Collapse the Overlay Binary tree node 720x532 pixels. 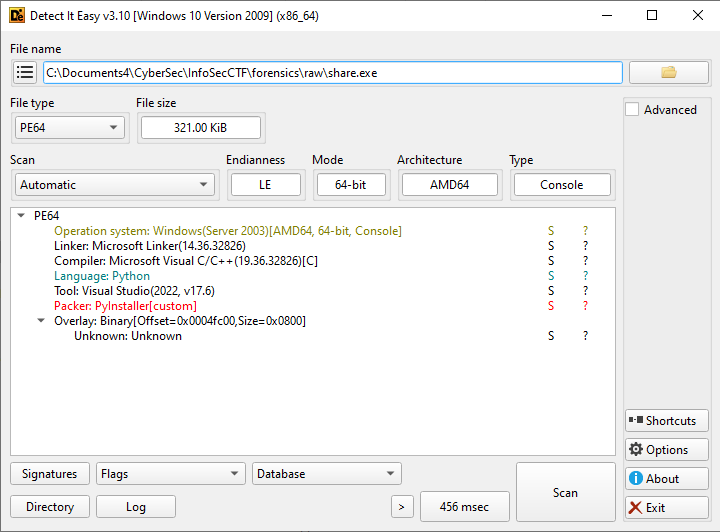(x=42, y=321)
